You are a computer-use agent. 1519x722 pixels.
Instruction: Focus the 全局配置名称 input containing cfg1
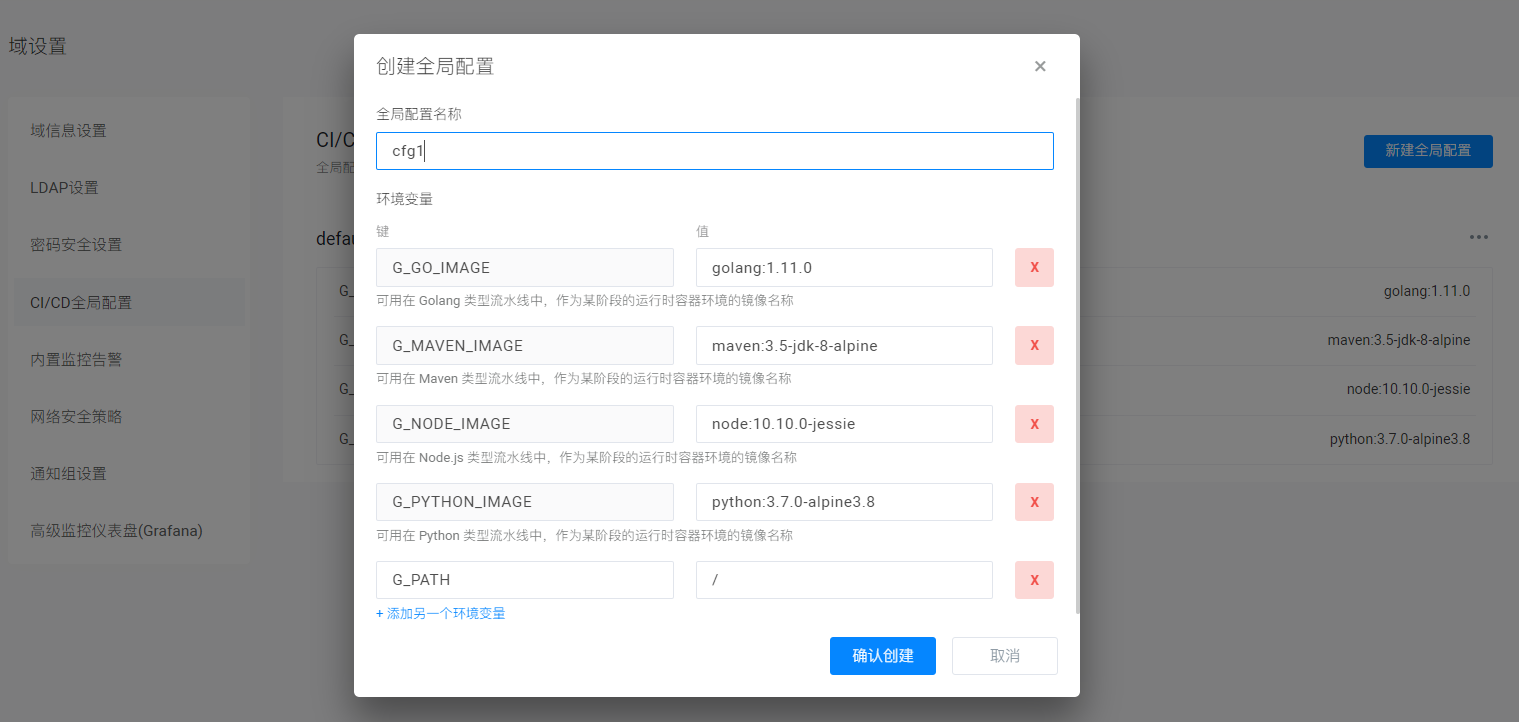pos(714,151)
